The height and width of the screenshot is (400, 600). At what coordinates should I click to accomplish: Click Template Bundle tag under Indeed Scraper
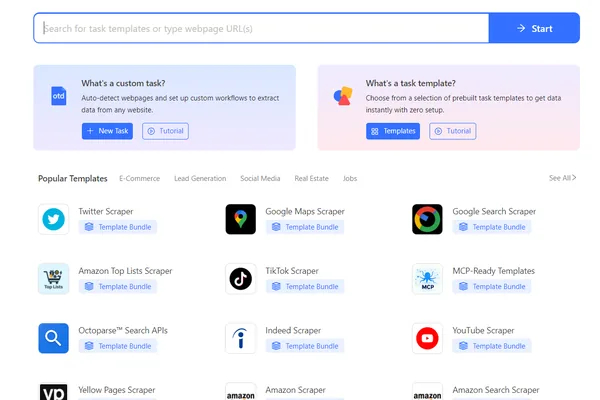point(305,346)
